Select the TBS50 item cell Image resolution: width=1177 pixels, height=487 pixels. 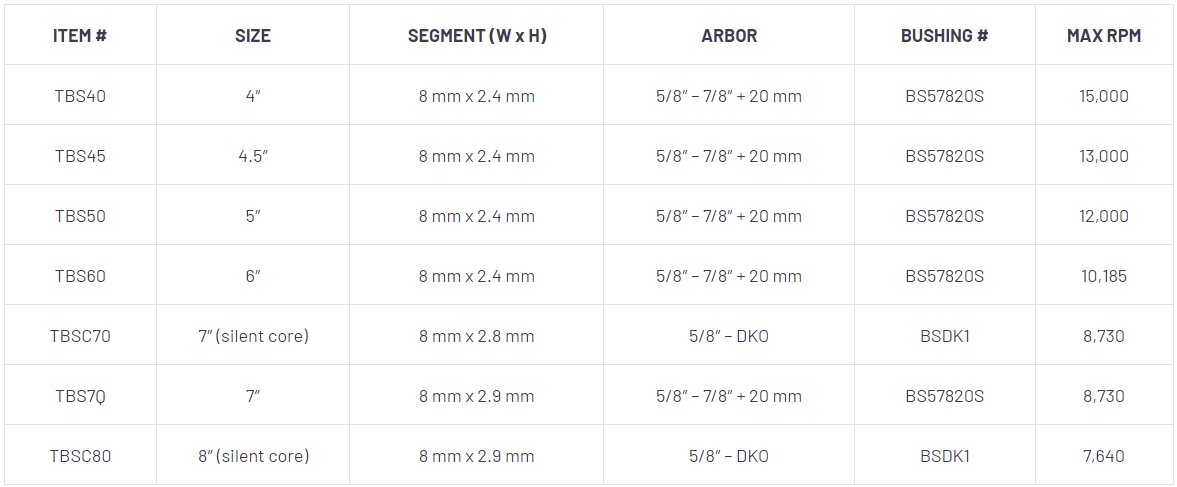click(x=80, y=216)
